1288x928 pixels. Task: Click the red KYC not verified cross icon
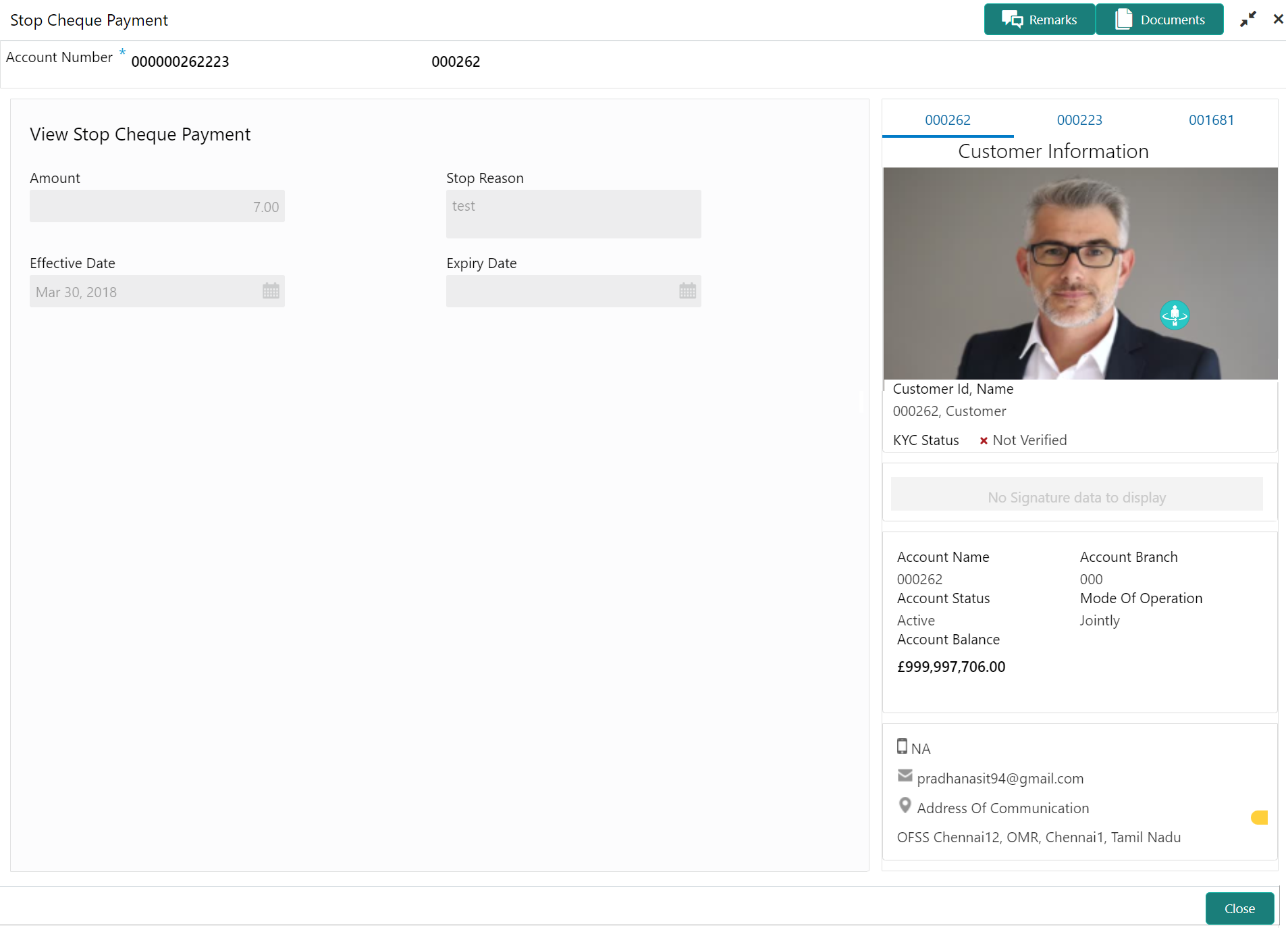984,440
